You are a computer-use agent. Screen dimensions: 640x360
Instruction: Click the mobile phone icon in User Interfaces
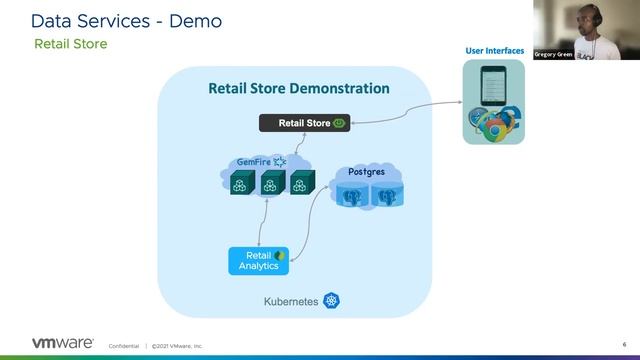(493, 86)
